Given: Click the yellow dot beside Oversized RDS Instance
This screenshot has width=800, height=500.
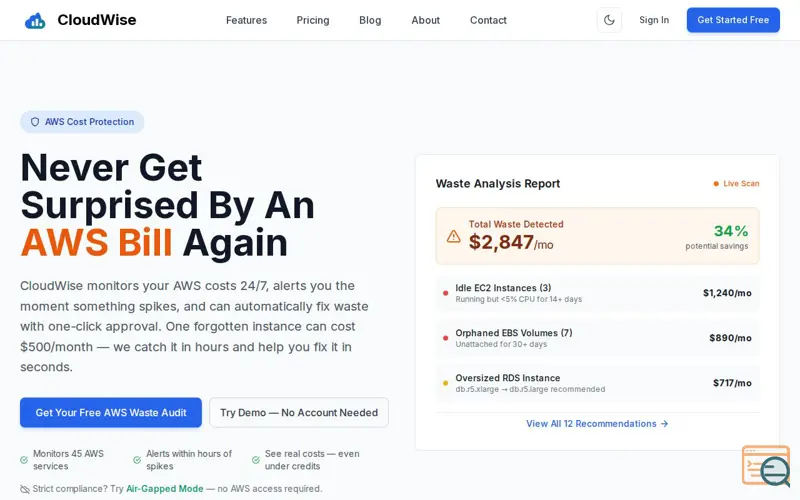Looking at the screenshot, I should (445, 383).
